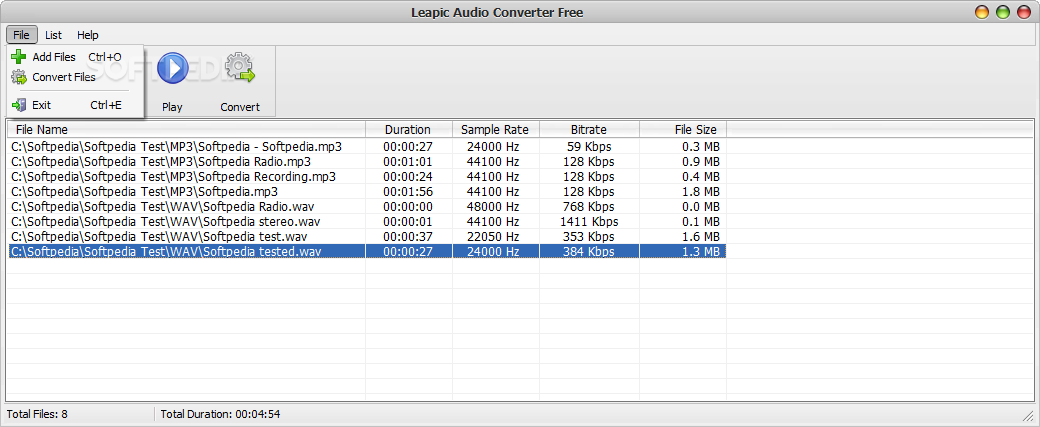Select the MP3\Softpedia.mp3 file row
Viewport: 1040px width, 427px height.
[367, 192]
